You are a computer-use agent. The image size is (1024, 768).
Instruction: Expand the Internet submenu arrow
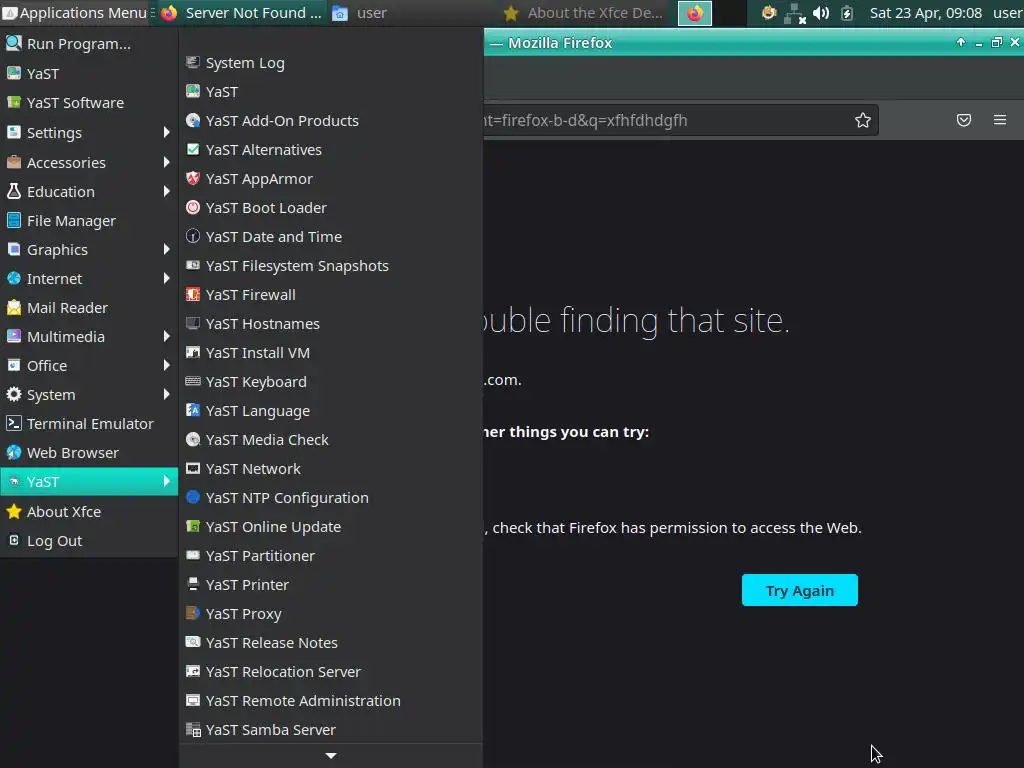pyautogui.click(x=167, y=278)
